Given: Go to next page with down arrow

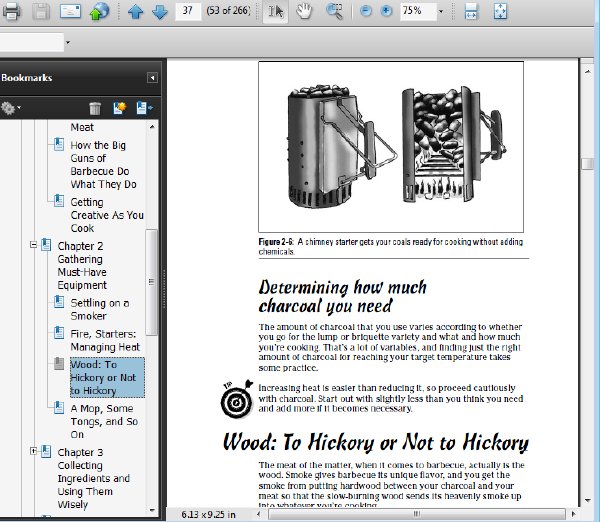Looking at the screenshot, I should 160,11.
